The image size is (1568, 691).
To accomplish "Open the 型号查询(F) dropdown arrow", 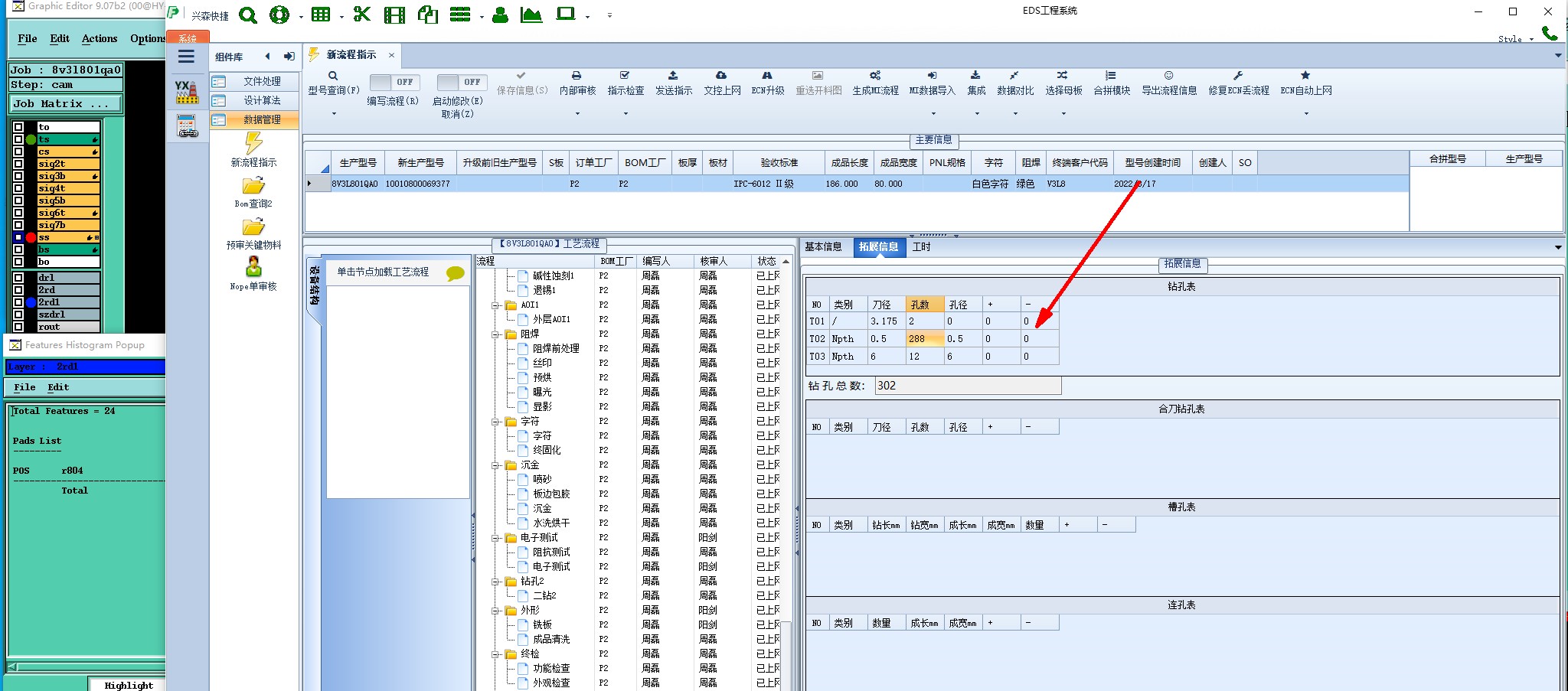I will click(x=334, y=114).
